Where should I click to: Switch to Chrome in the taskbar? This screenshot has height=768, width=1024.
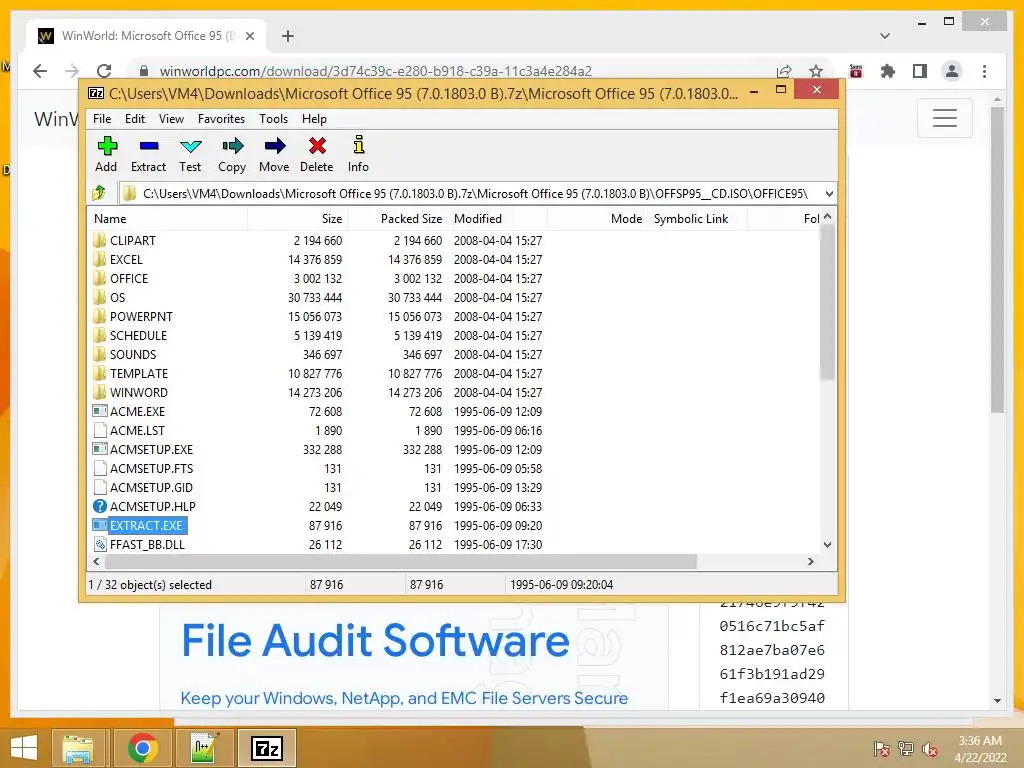click(142, 748)
